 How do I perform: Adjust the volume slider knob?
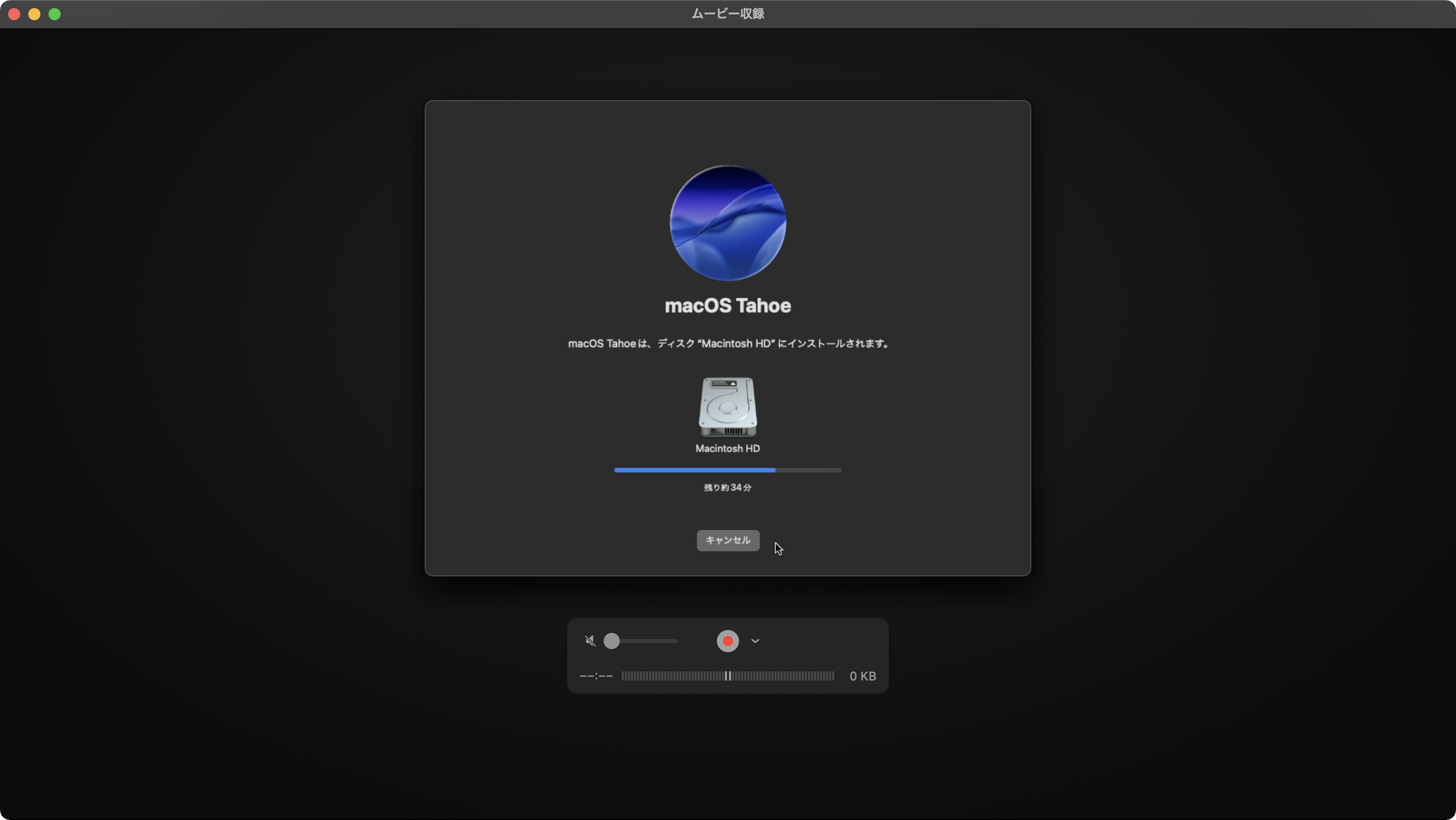(x=612, y=641)
